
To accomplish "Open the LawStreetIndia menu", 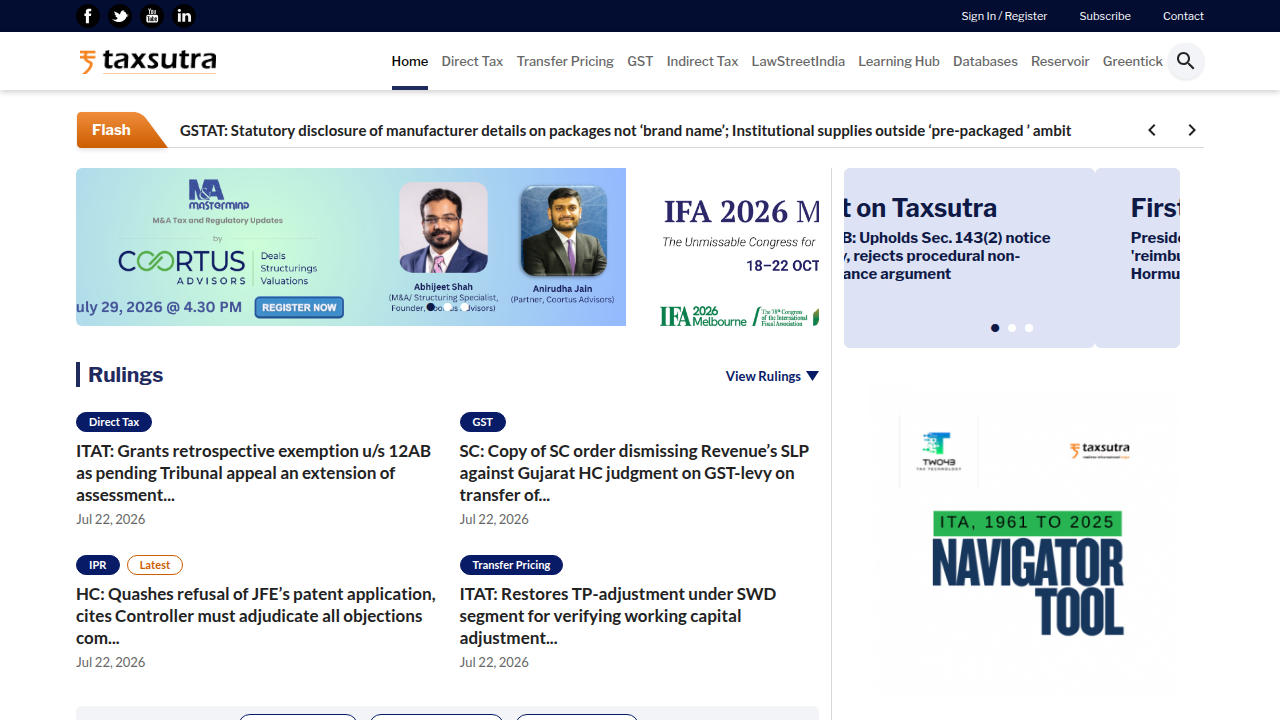I will pyautogui.click(x=798, y=61).
